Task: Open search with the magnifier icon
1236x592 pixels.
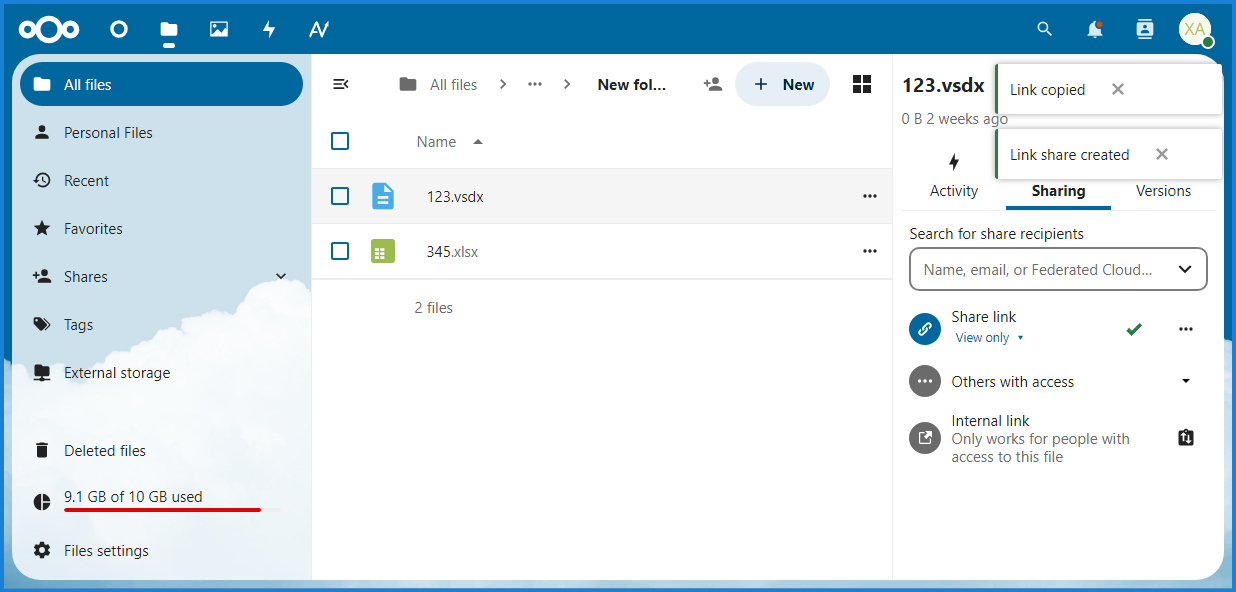Action: coord(1044,29)
